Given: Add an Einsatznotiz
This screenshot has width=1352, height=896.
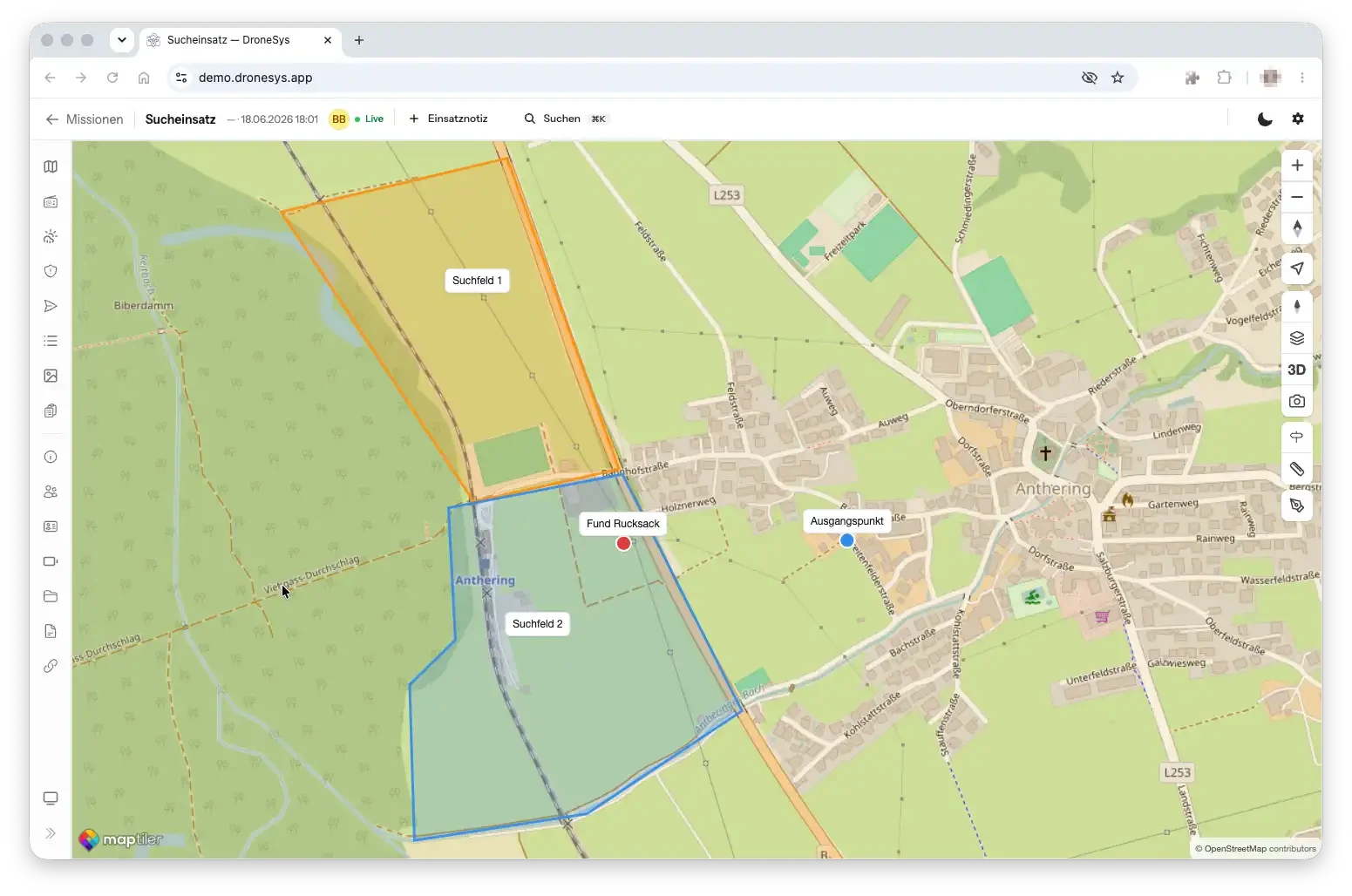Looking at the screenshot, I should (448, 119).
